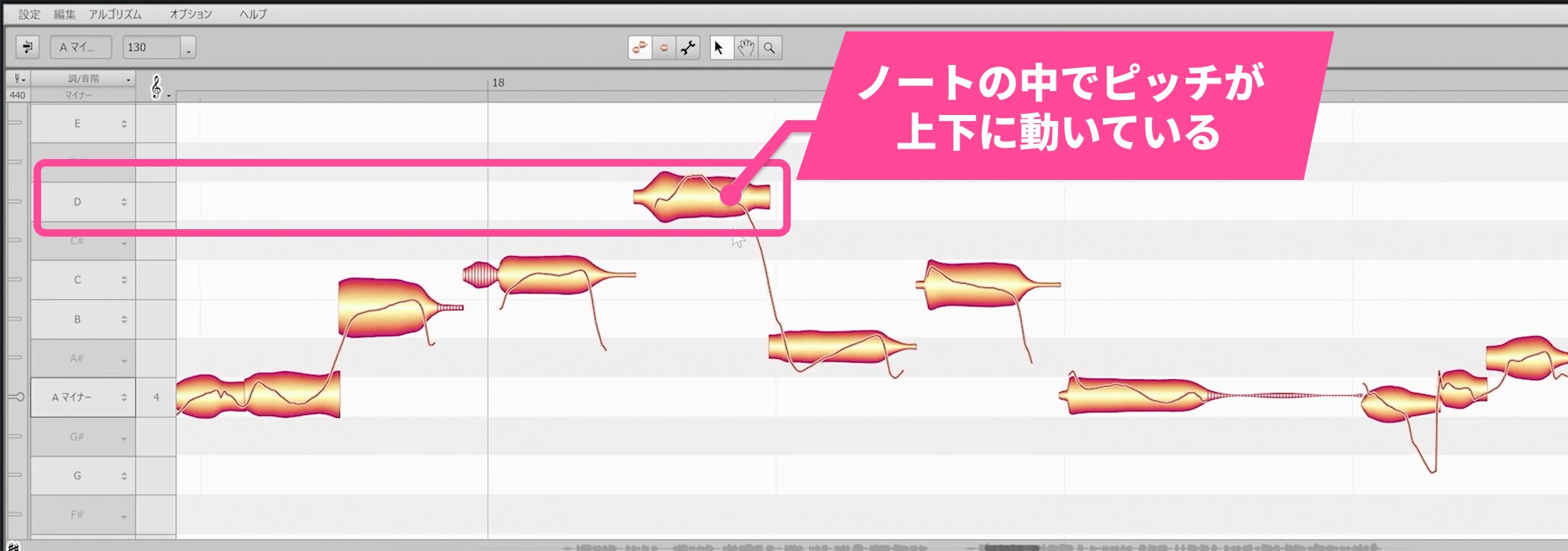
Task: Open the オプション menu
Action: [x=190, y=14]
